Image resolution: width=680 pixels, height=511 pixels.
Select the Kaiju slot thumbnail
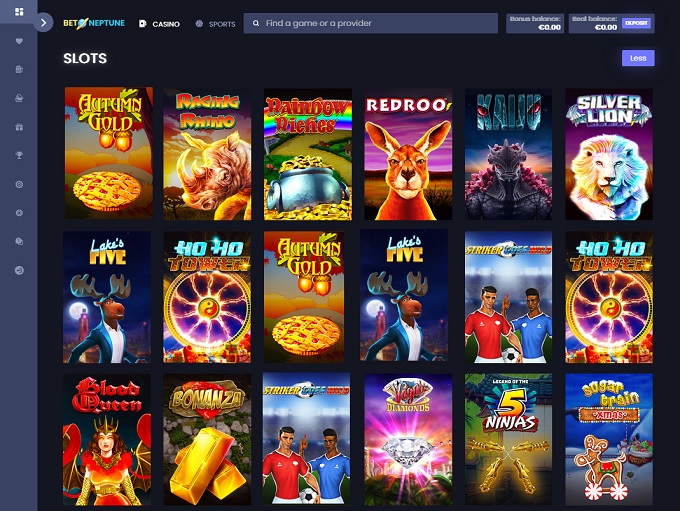point(508,154)
